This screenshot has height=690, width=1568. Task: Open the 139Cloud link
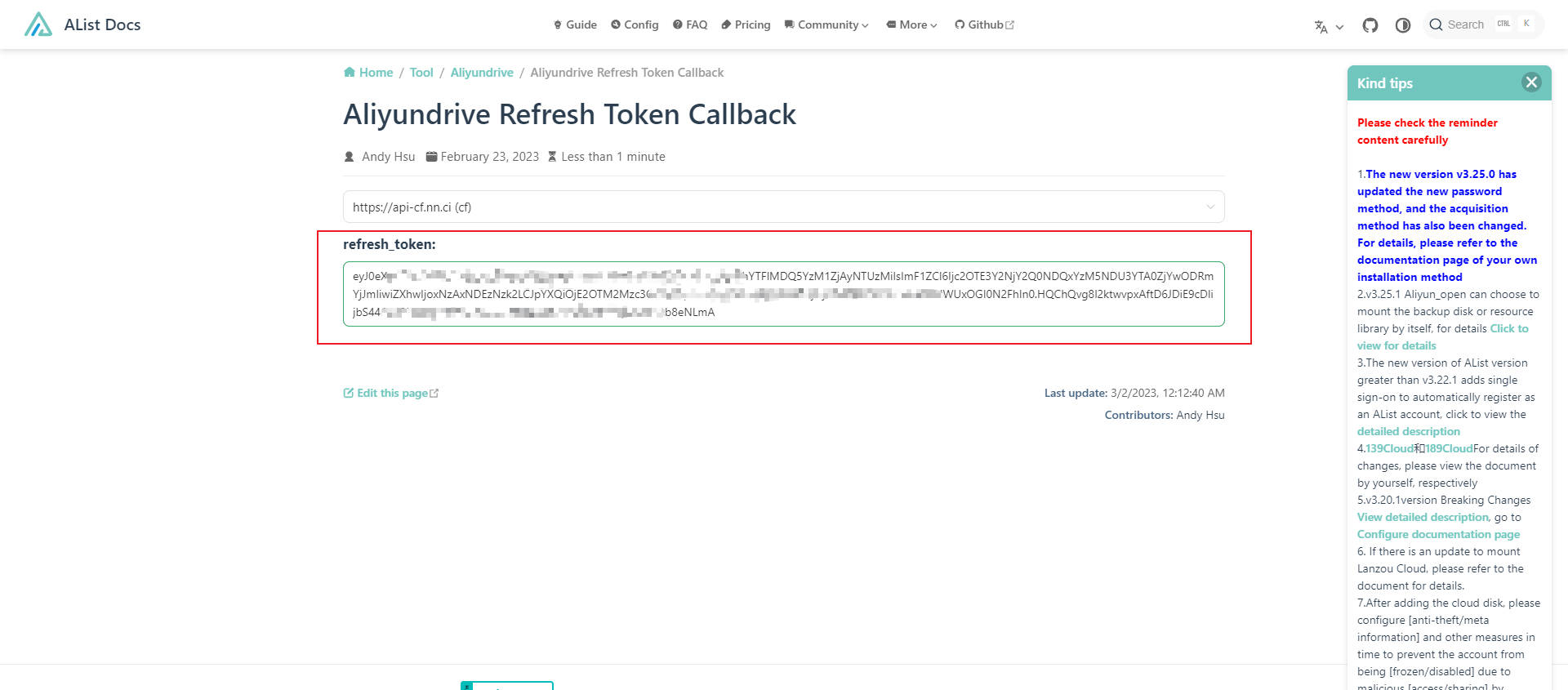(1390, 448)
